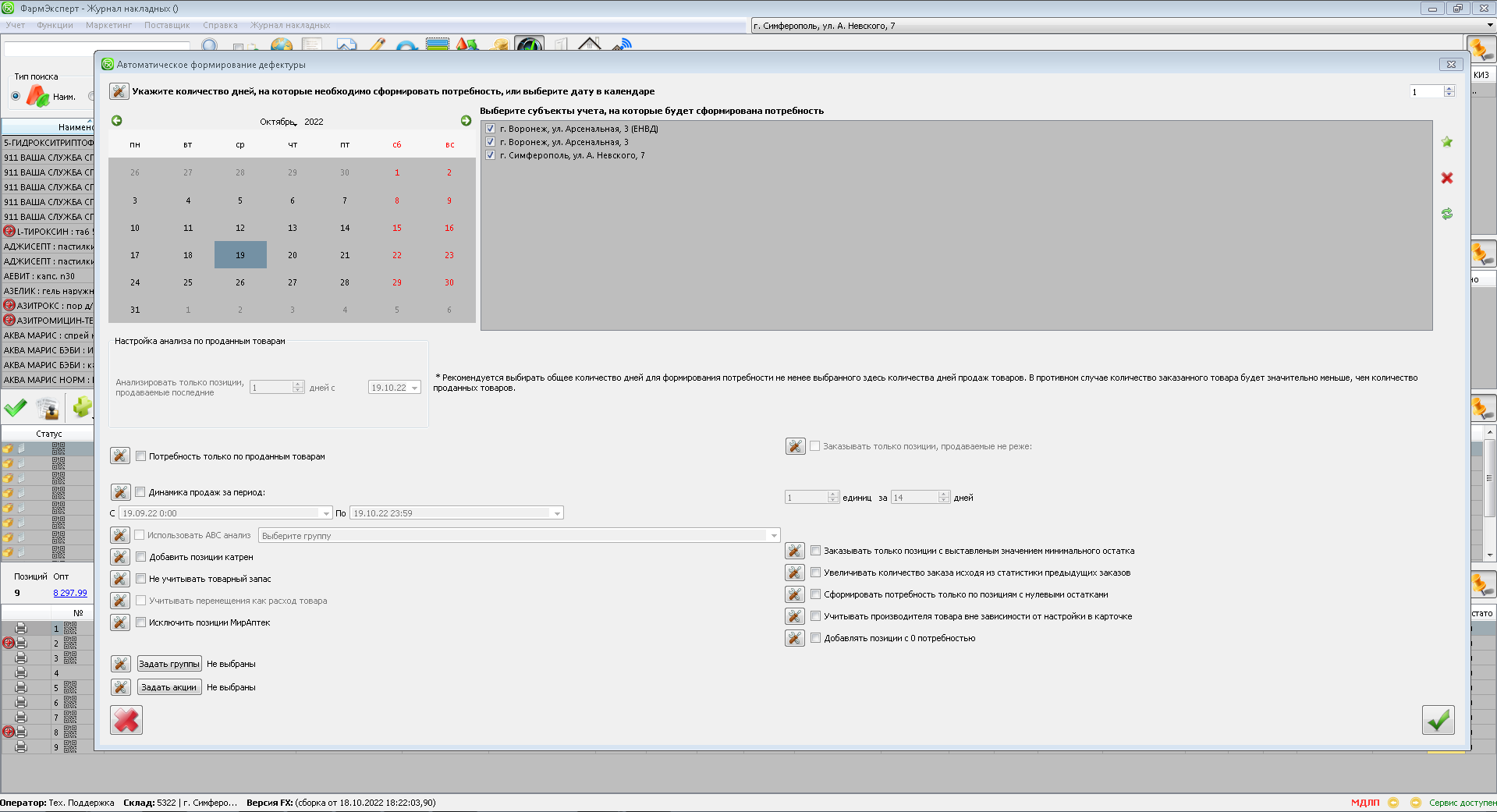This screenshot has height=812, width=1497.
Task: Click the green checkmark confirm button
Action: 1438,720
